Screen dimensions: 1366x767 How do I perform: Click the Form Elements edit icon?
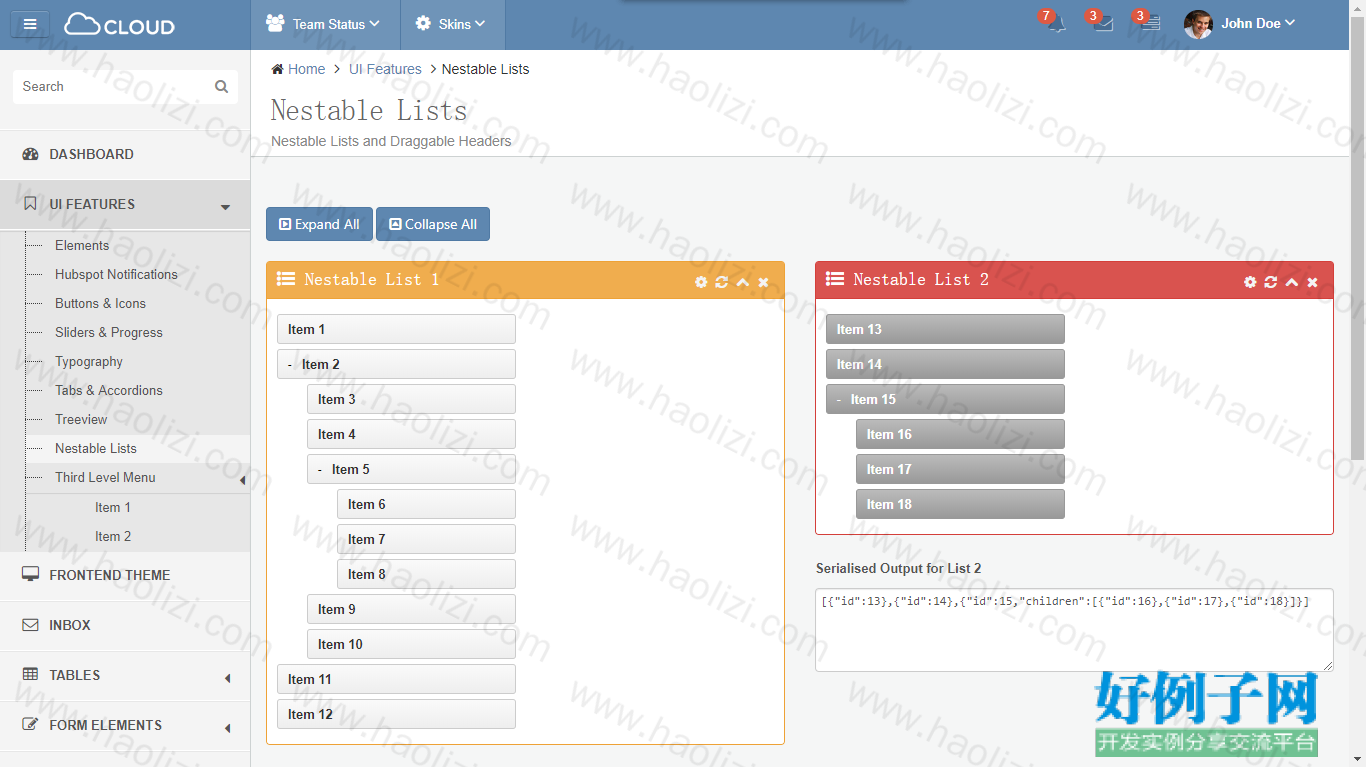tap(30, 725)
